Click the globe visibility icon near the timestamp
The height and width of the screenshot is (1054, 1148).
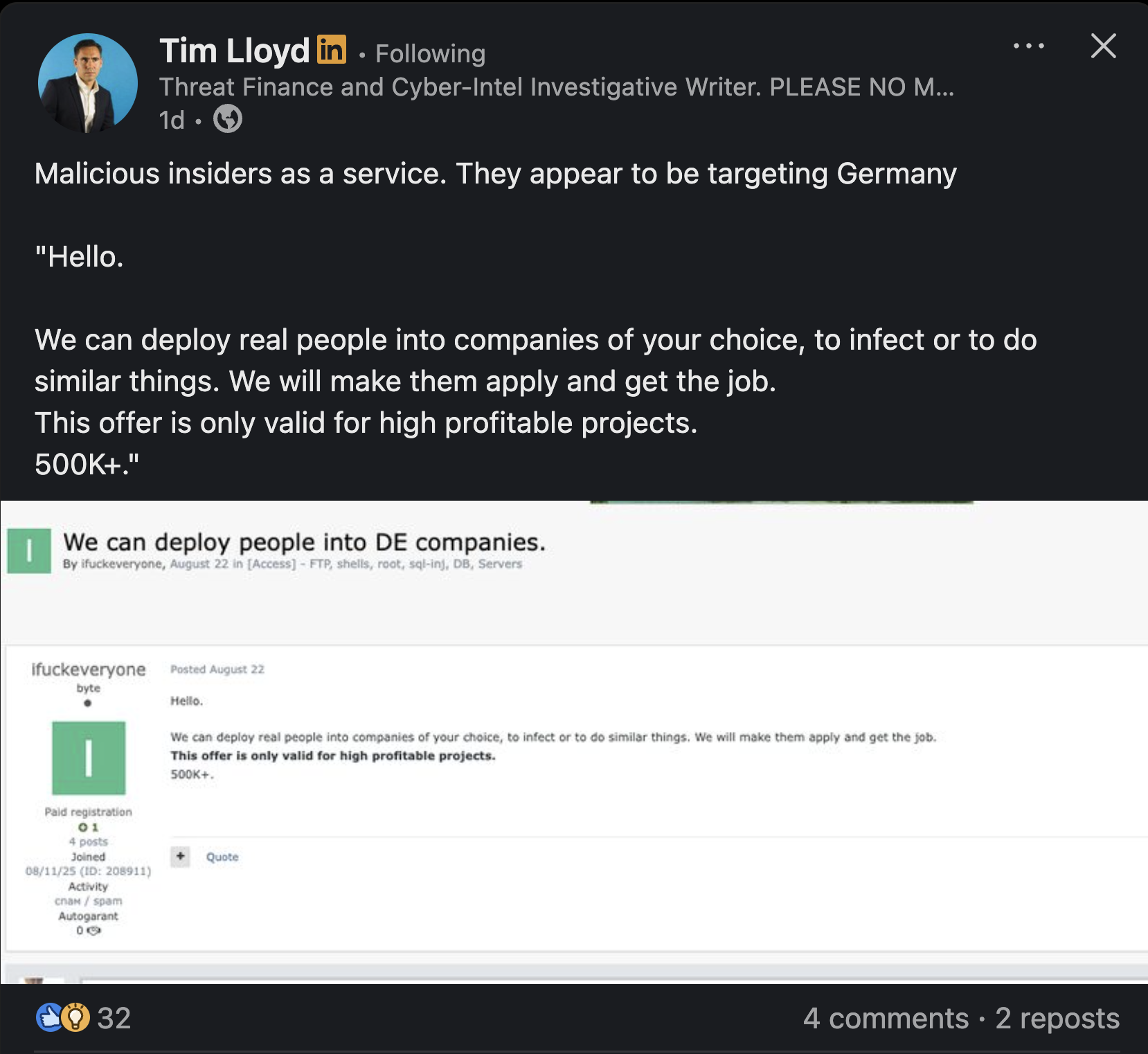228,119
